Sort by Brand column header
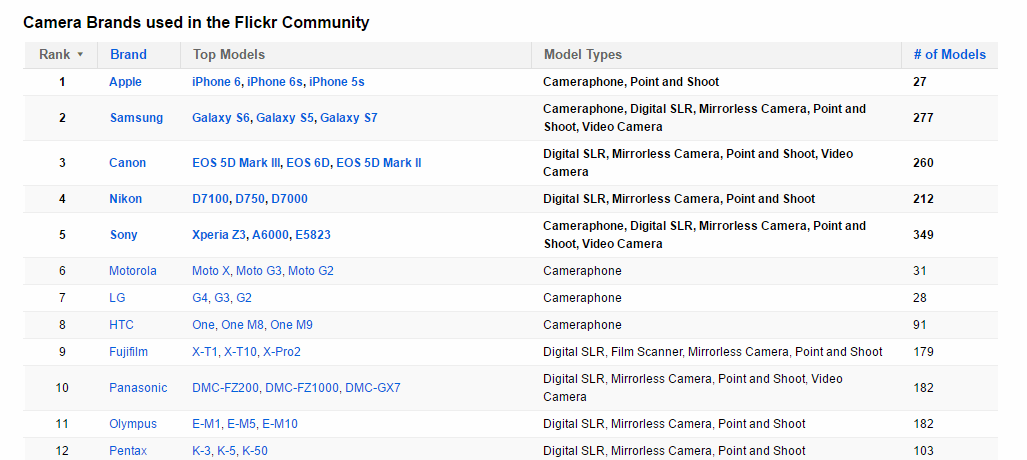The width and height of the screenshot is (1027, 460). [x=128, y=54]
